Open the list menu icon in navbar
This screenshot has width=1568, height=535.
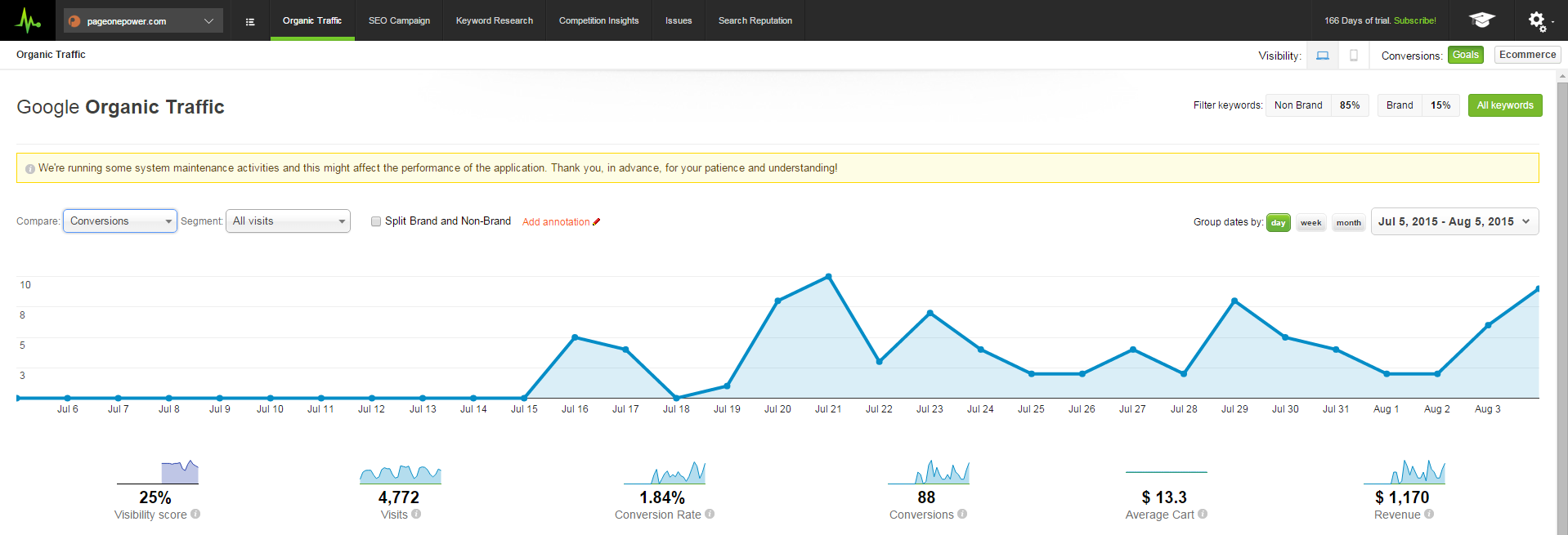coord(250,21)
